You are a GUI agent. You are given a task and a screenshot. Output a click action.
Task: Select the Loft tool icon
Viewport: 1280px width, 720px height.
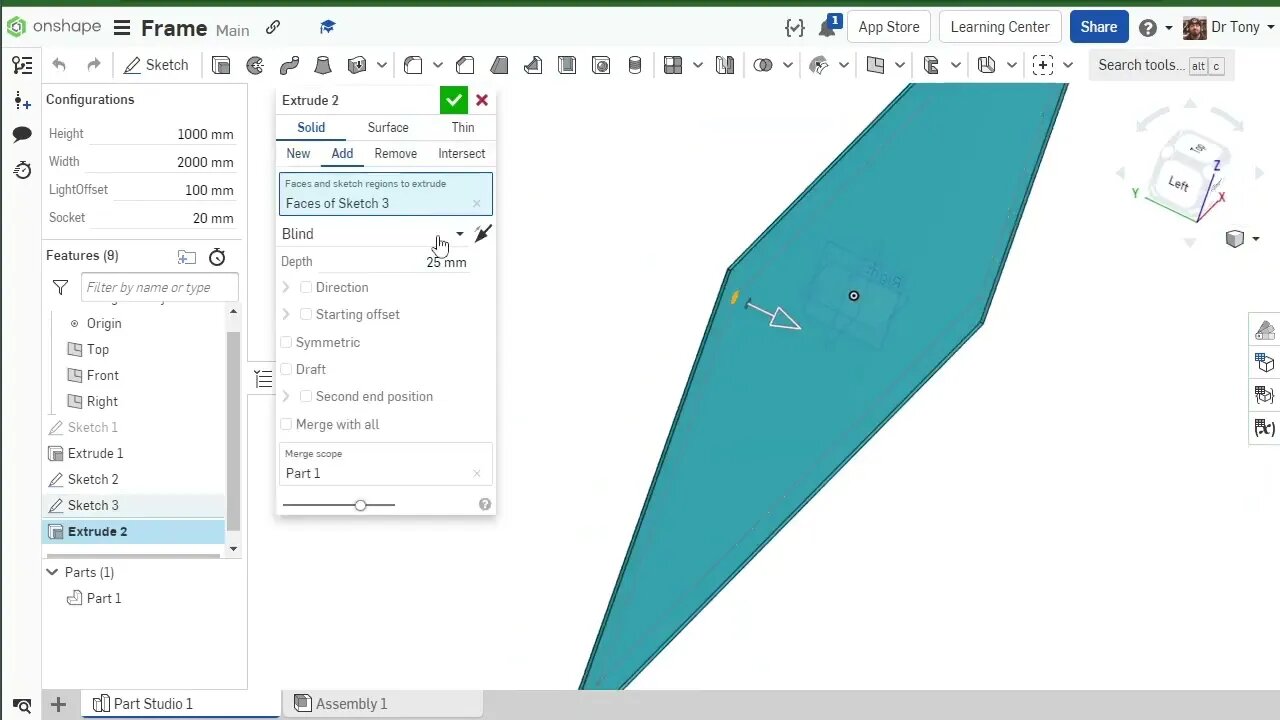click(x=323, y=65)
